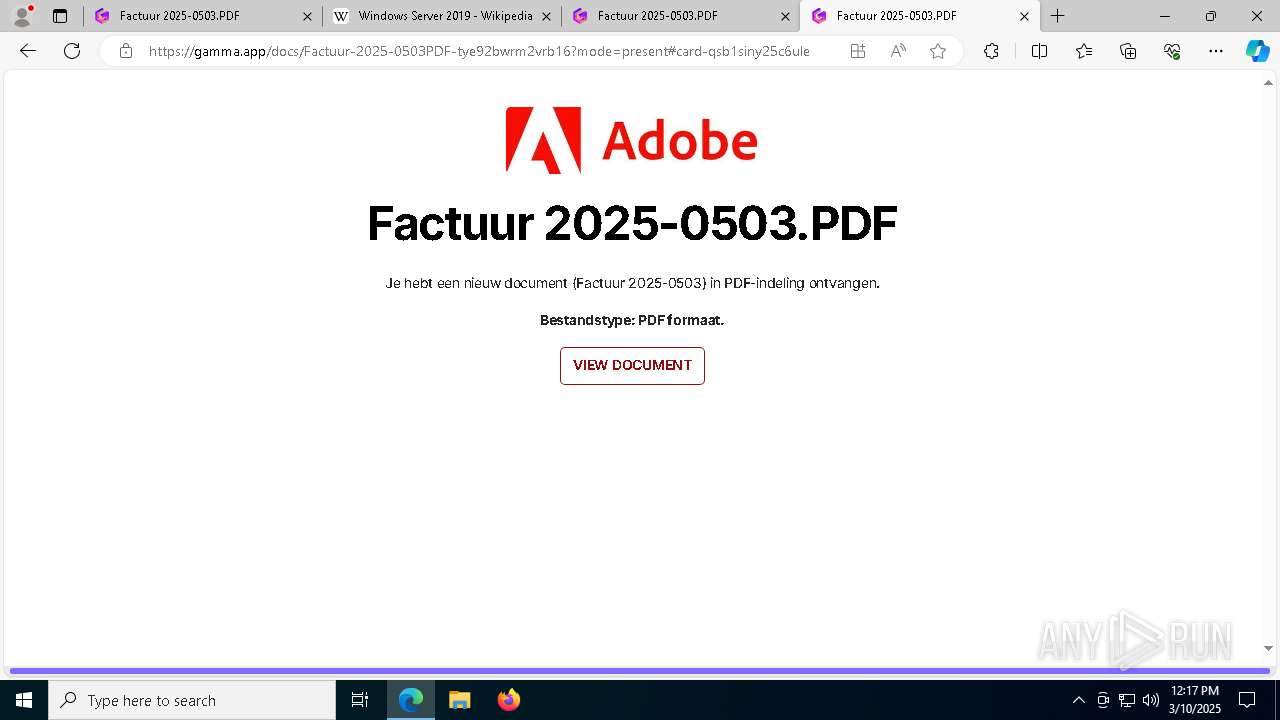Open File Explorer taskbar icon
The image size is (1280, 720).
pos(459,700)
